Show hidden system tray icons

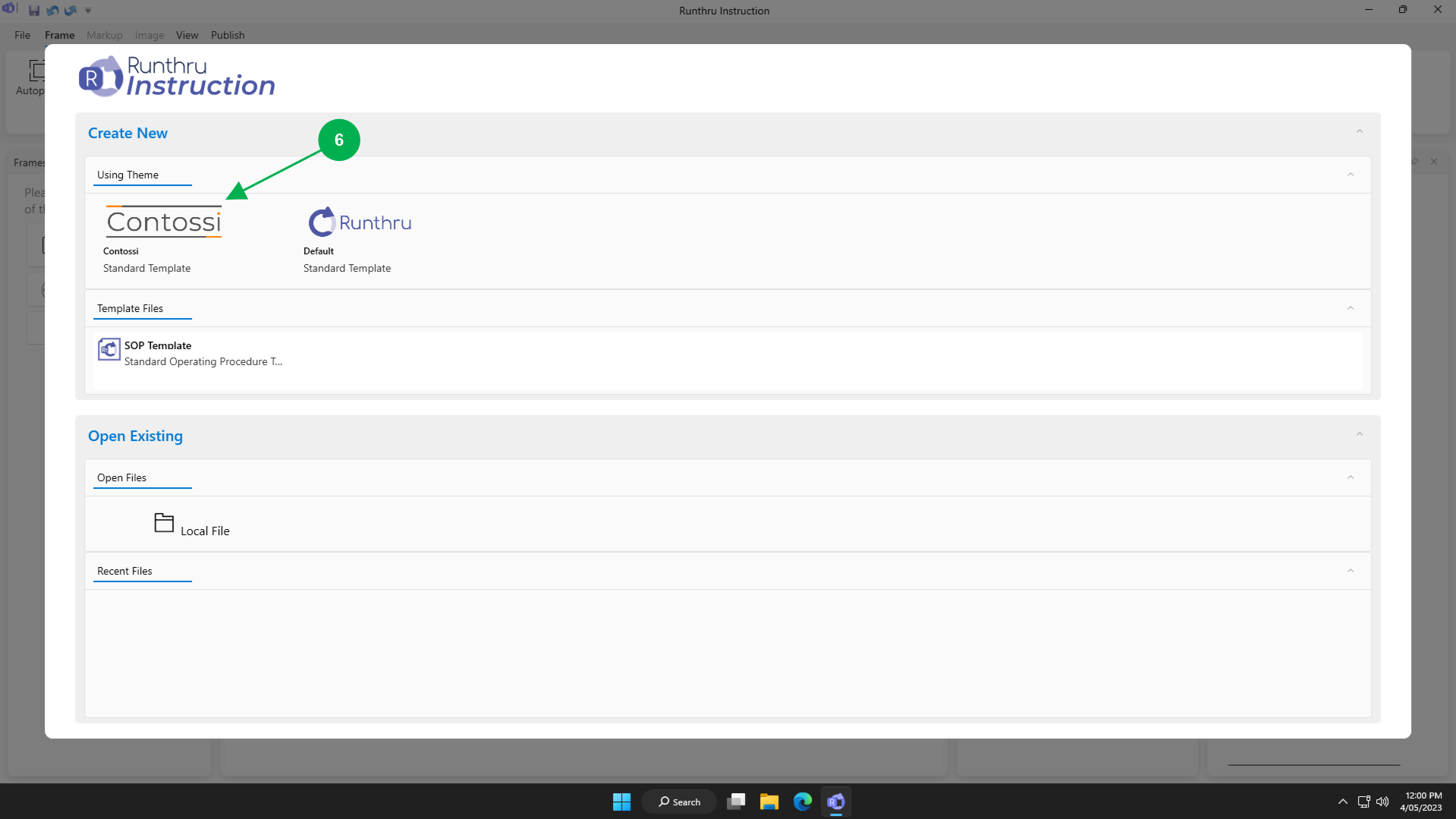[x=1342, y=802]
